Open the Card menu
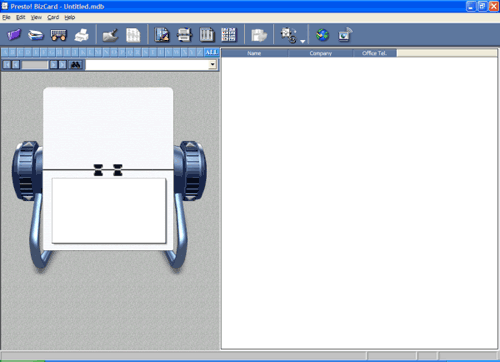The width and height of the screenshot is (500, 362). pyautogui.click(x=53, y=17)
